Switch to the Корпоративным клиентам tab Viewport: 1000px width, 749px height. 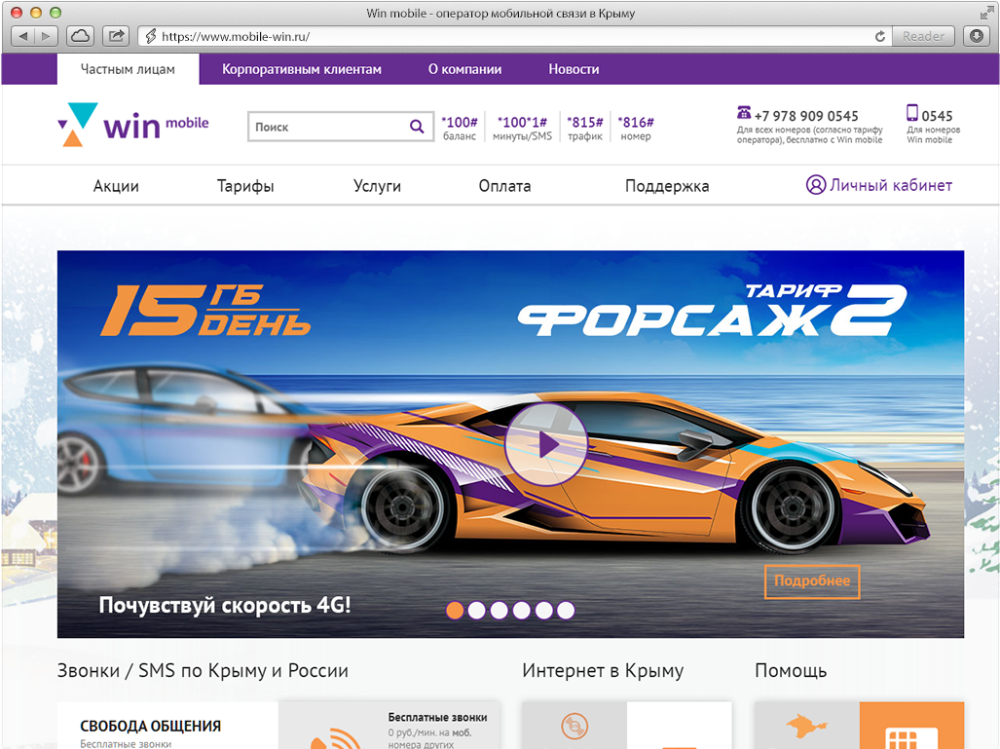tap(302, 69)
